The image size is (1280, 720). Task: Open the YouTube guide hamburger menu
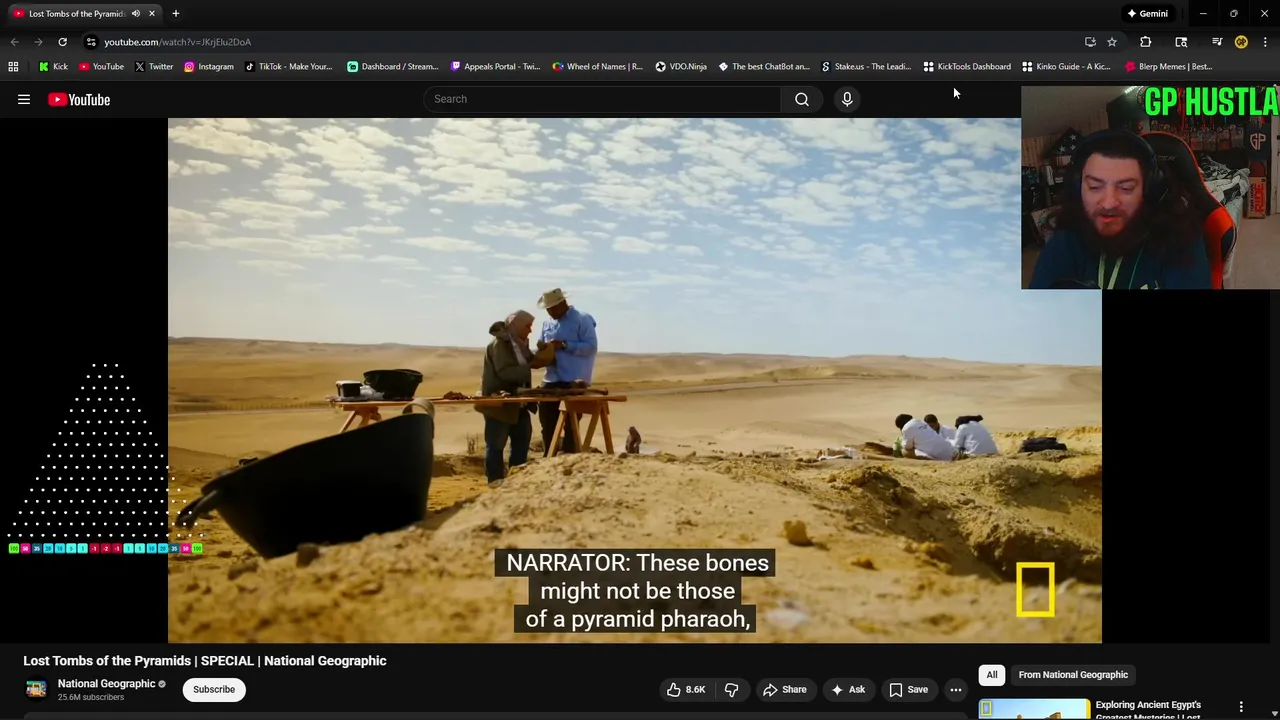pyautogui.click(x=24, y=99)
